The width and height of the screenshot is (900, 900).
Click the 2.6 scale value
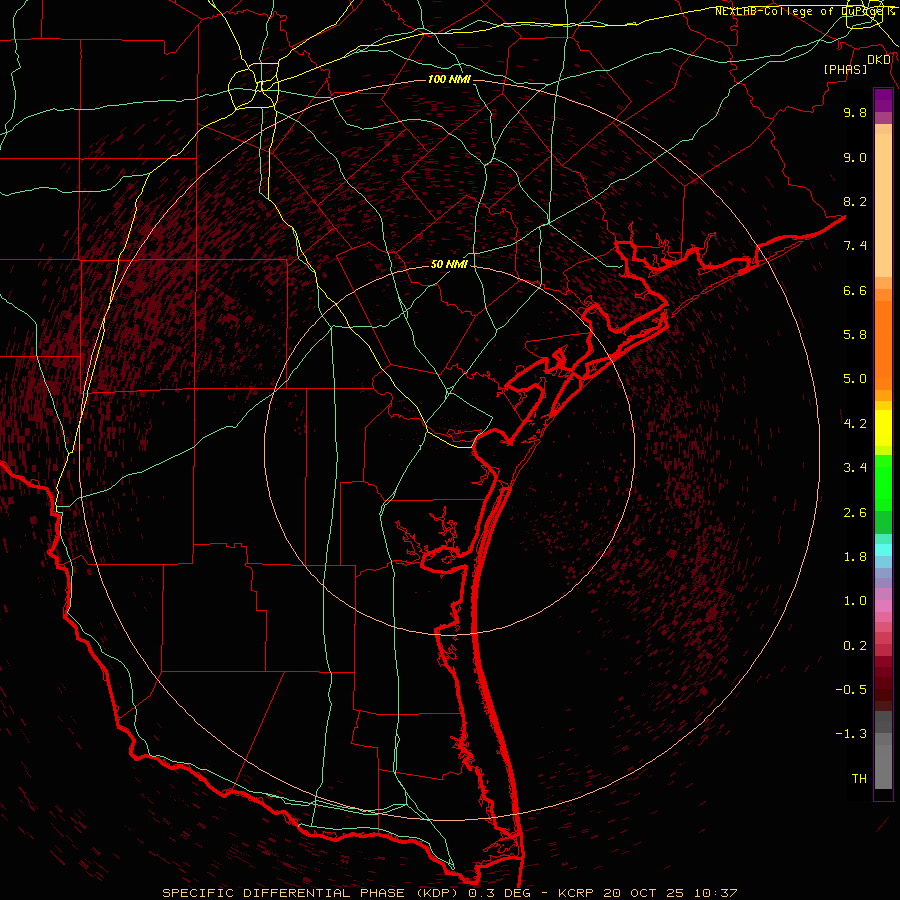[855, 513]
